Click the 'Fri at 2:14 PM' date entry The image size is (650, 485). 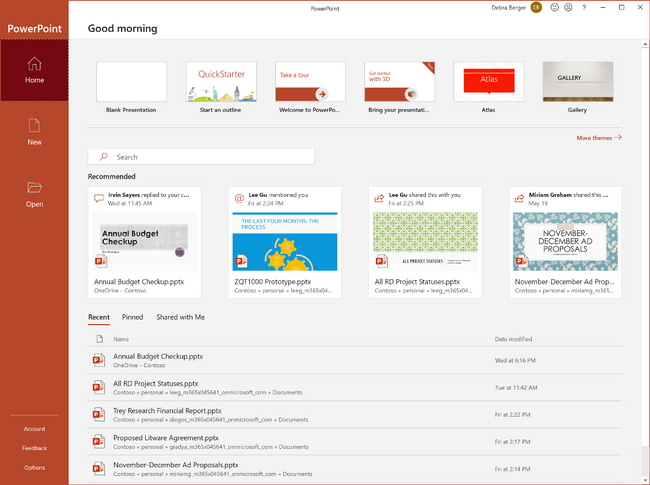(x=512, y=469)
